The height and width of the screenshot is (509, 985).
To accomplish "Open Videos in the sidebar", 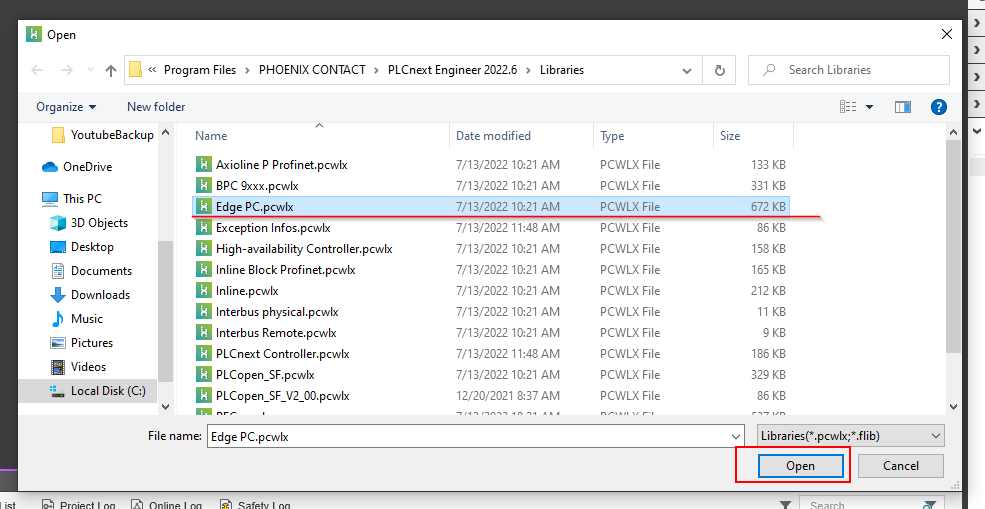I will [x=79, y=366].
